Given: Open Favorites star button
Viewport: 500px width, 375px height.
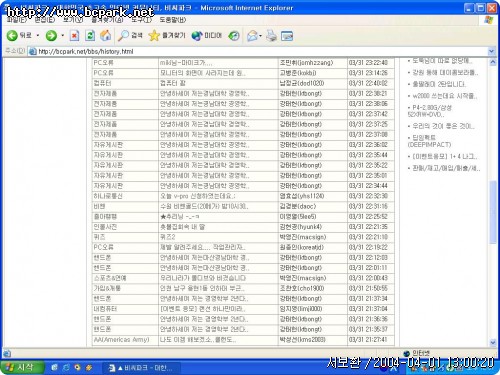Looking at the screenshot, I should click(x=167, y=35).
